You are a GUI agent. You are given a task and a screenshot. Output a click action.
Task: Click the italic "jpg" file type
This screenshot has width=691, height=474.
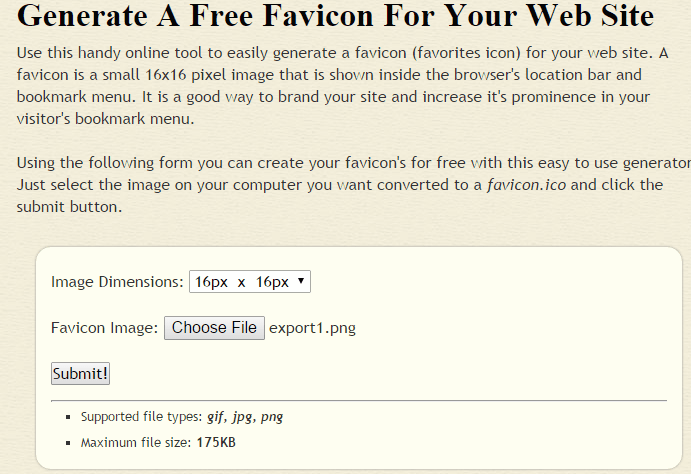point(243,417)
